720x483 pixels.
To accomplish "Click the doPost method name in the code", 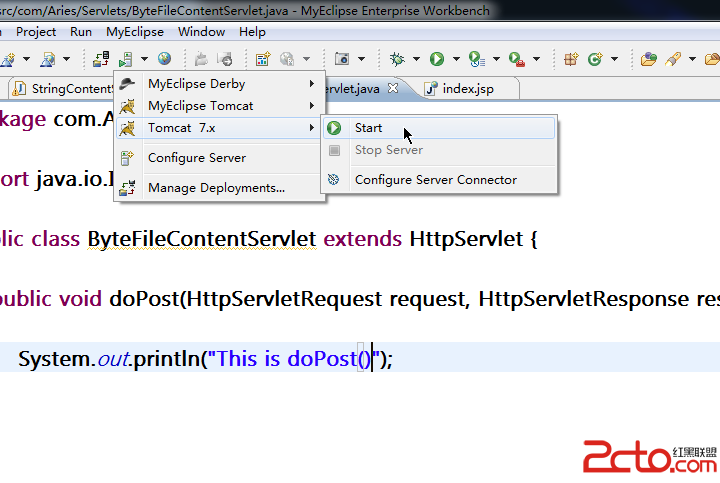I will coord(144,299).
